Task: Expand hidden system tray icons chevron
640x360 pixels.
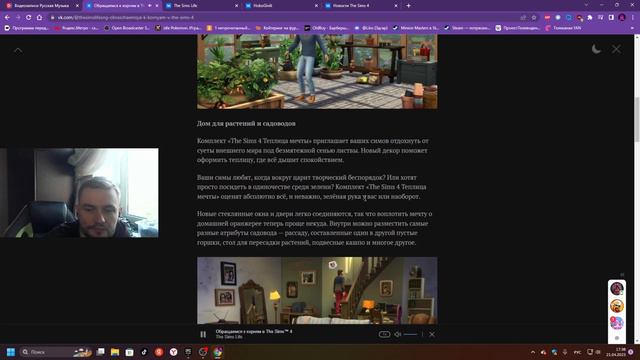Action: coord(533,352)
